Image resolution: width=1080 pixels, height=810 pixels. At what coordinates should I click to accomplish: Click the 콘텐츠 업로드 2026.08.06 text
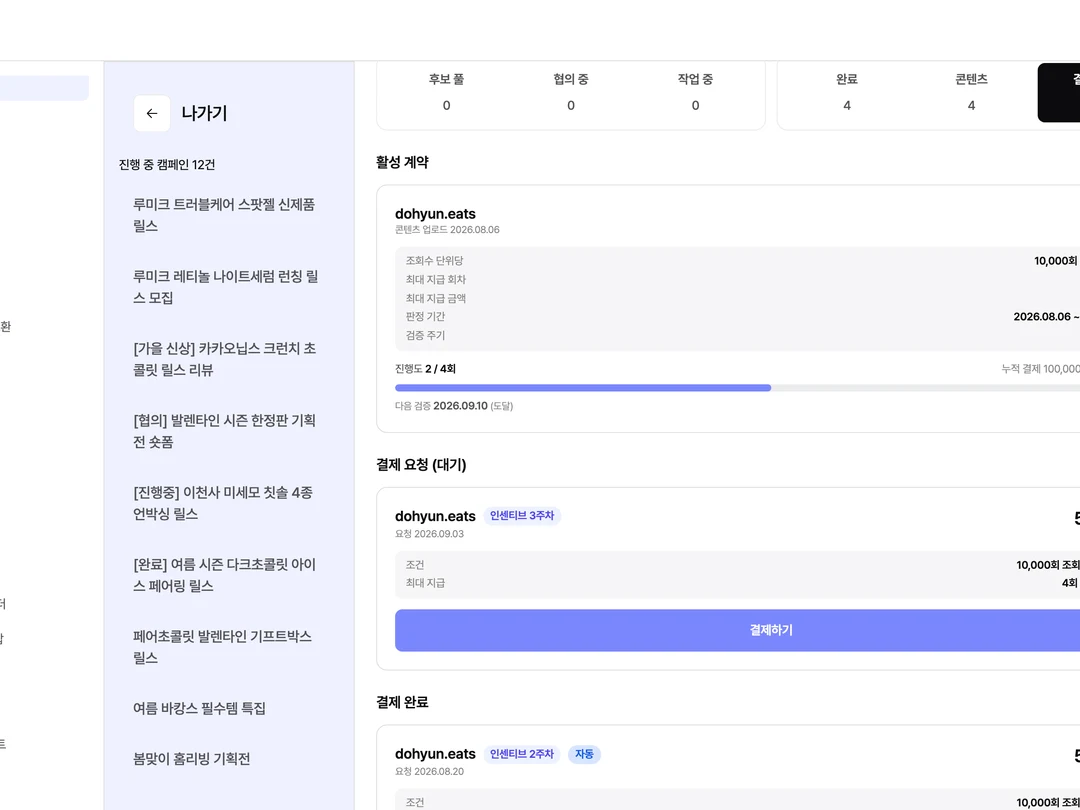tap(447, 230)
